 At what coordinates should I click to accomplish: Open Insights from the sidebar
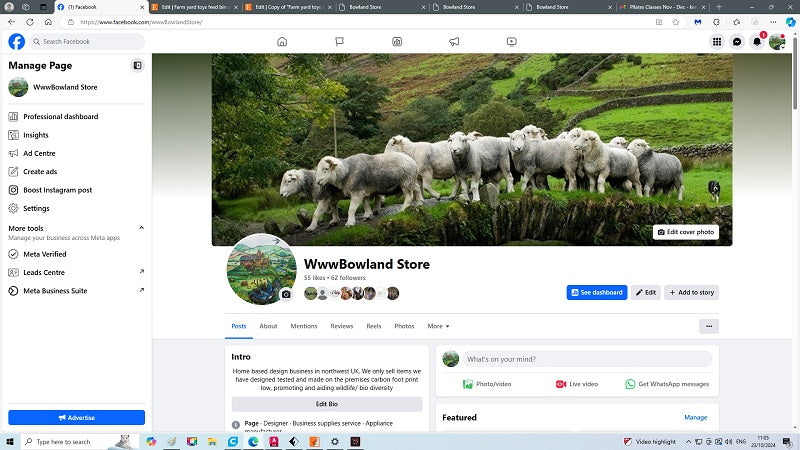(36, 135)
